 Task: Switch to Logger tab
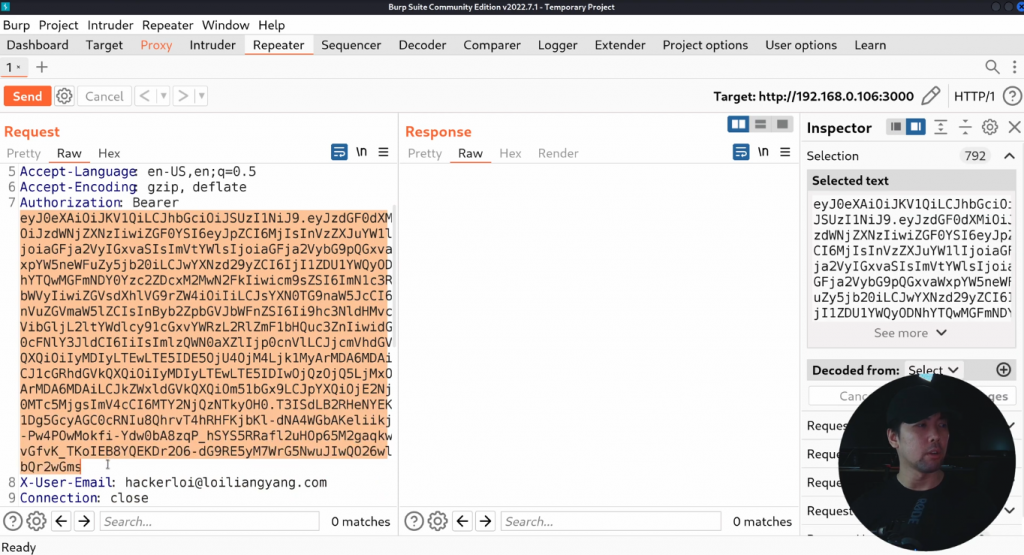point(557,45)
